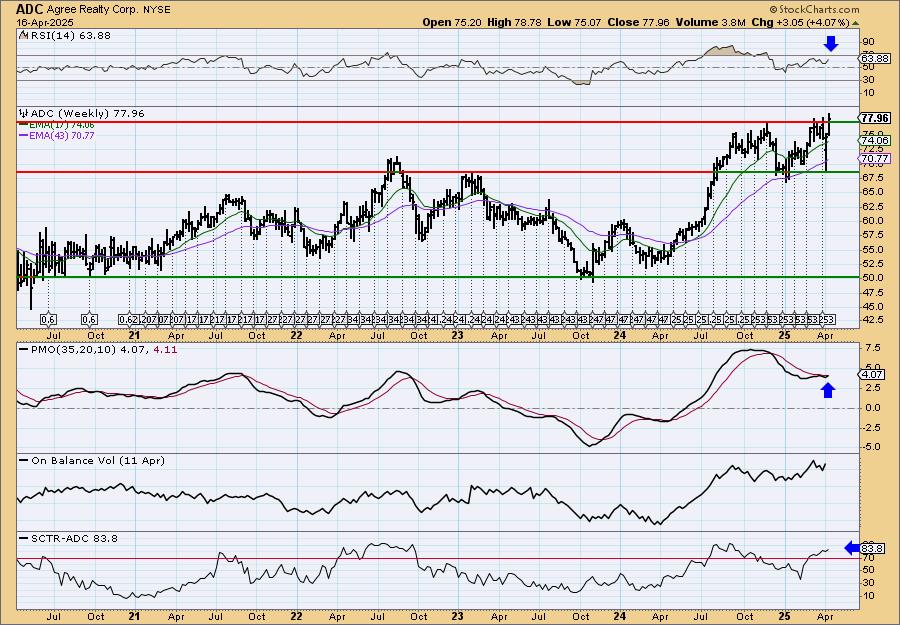Click the bold 77.96 price tag on right axis
Image resolution: width=900 pixels, height=625 pixels.
click(x=876, y=118)
